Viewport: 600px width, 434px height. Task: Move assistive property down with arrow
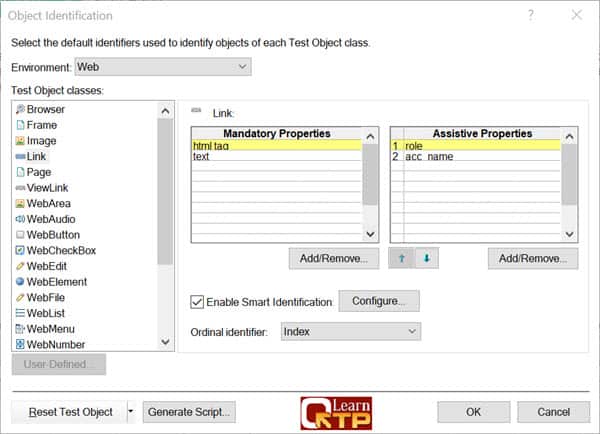[x=427, y=258]
